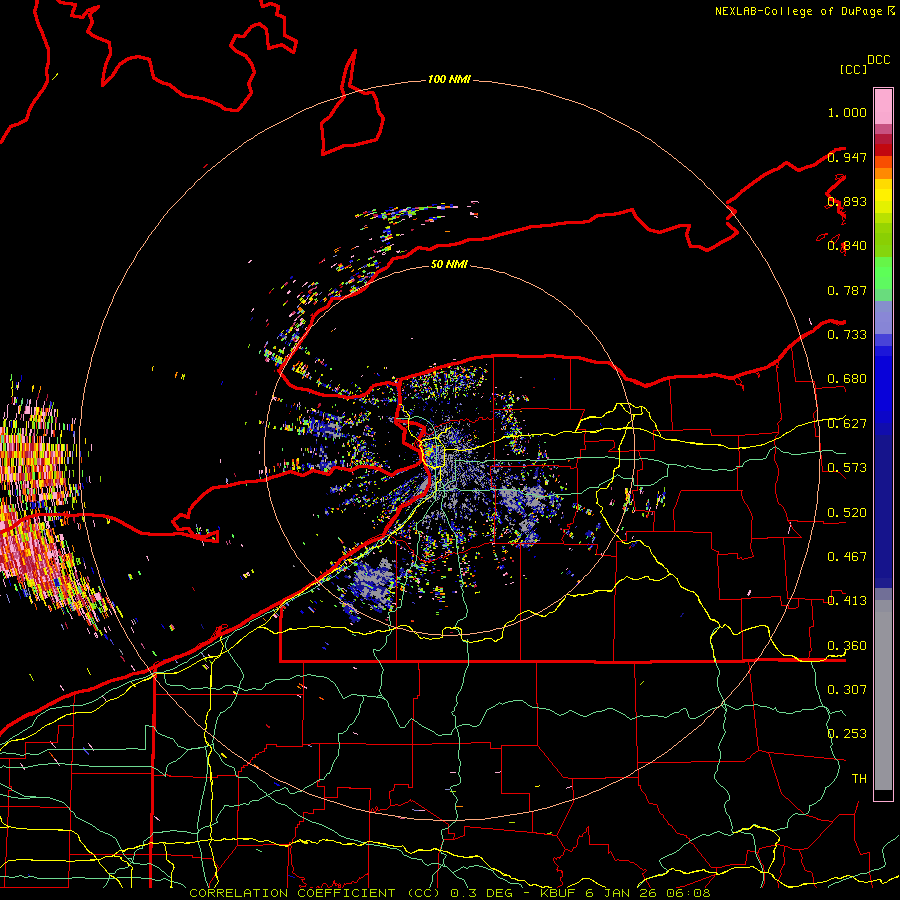Image resolution: width=900 pixels, height=900 pixels.
Task: Select the 0.360 legend value
Action: [x=847, y=646]
